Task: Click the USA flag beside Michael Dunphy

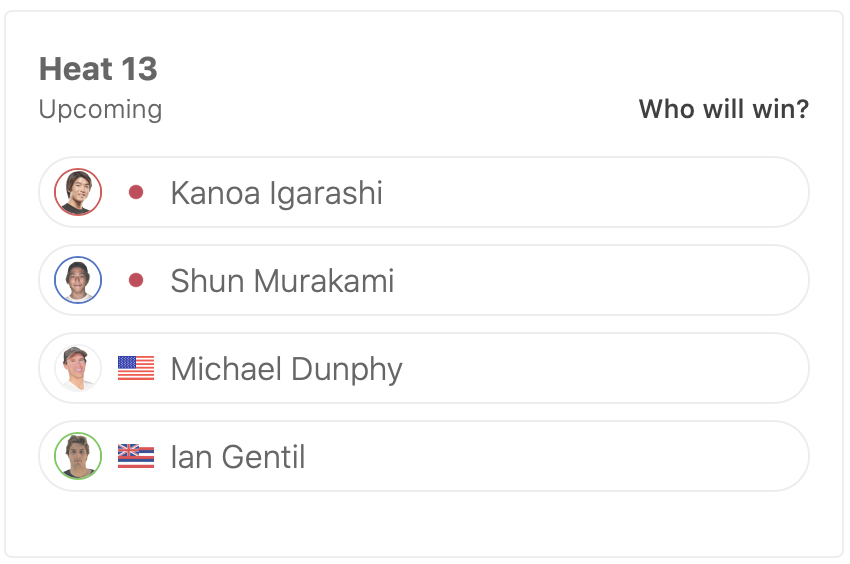Action: (x=136, y=368)
